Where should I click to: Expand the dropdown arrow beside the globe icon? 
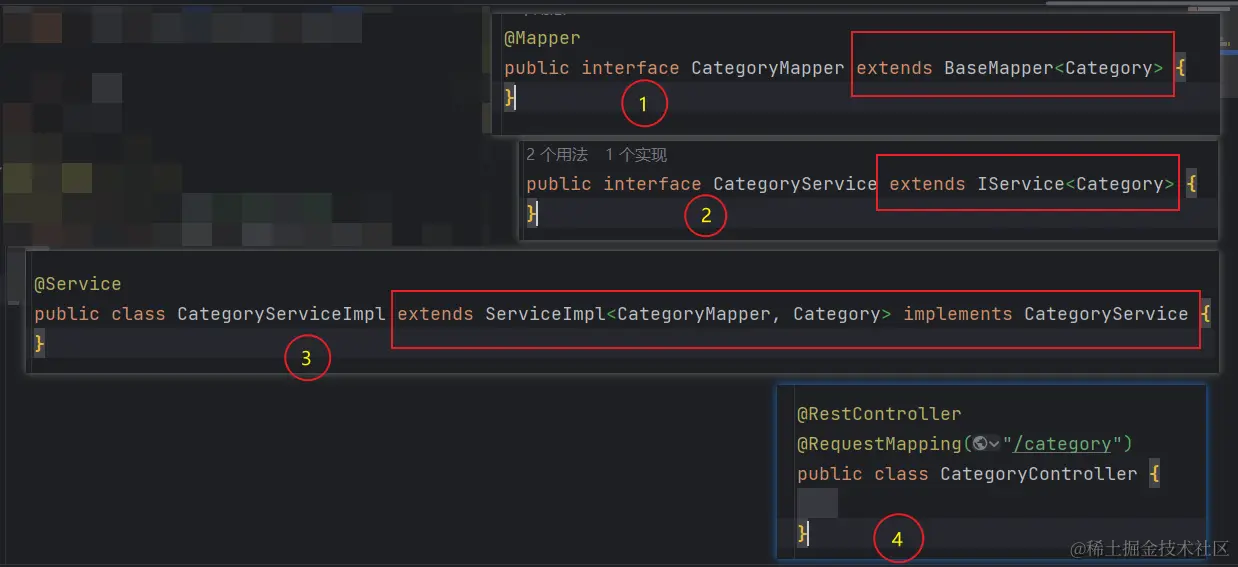pos(994,444)
